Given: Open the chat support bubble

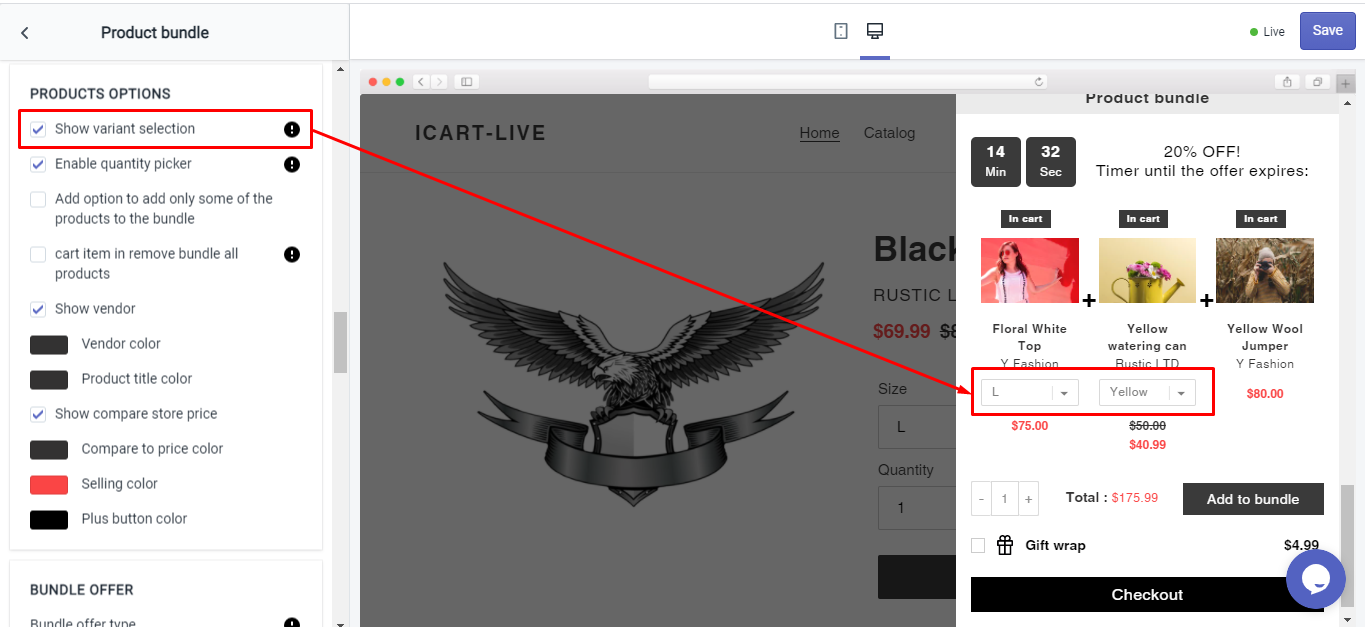Looking at the screenshot, I should [x=1315, y=579].
